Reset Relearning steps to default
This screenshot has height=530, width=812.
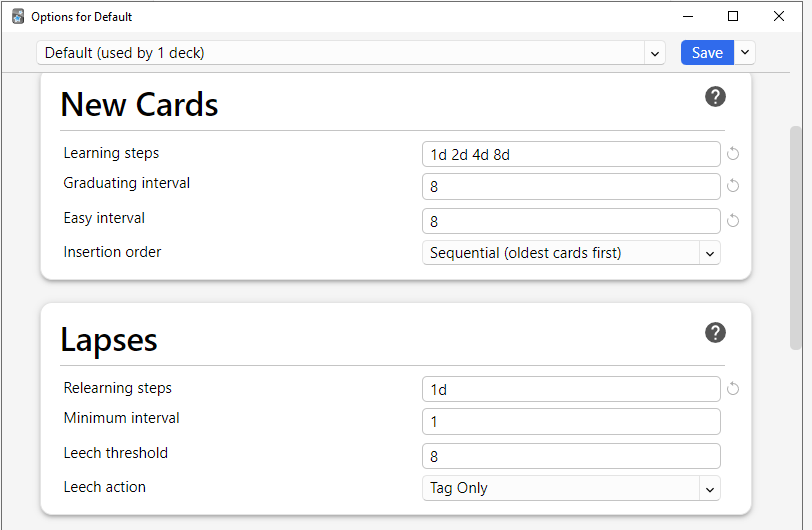pyautogui.click(x=733, y=389)
